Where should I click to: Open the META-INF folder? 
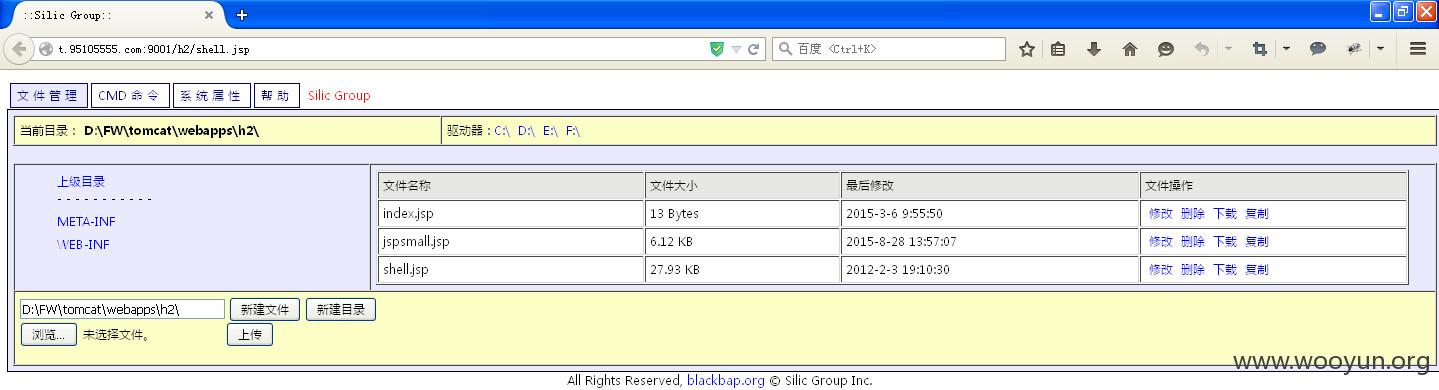click(86, 222)
